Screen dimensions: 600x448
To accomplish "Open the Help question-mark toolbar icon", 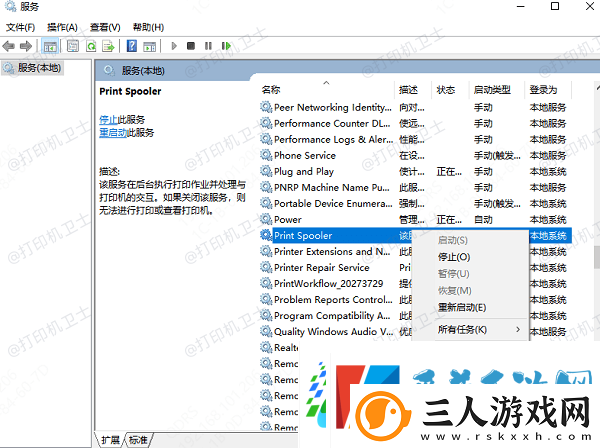I will (132, 46).
